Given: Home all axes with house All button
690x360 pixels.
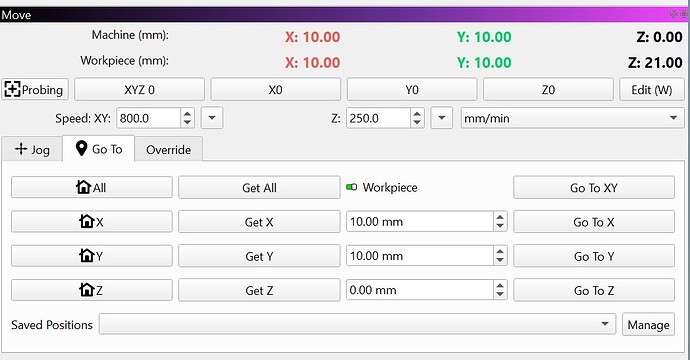Looking at the screenshot, I should coord(92,188).
